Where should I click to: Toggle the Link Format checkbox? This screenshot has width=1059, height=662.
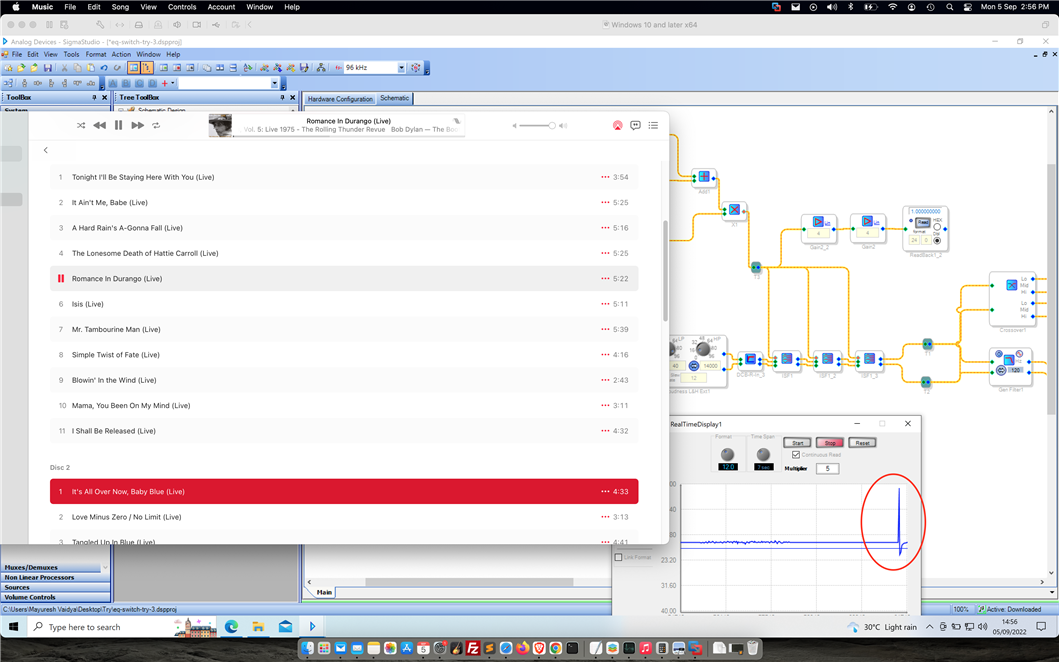point(618,557)
